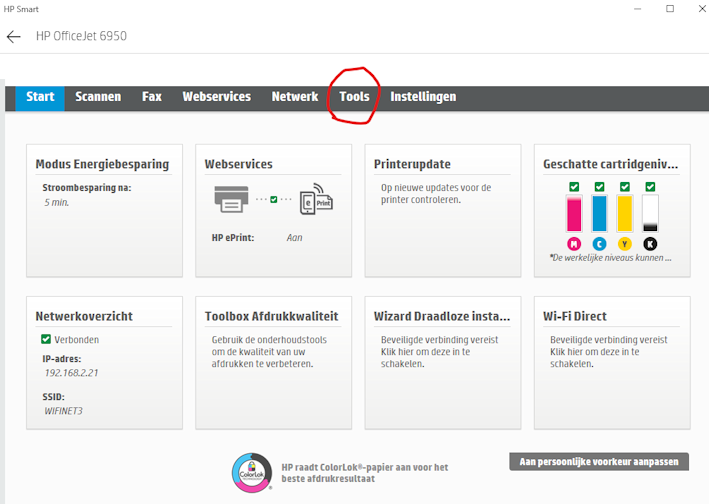The height and width of the screenshot is (504, 709).
Task: Click the Verbonden green checkbox
Action: [46, 339]
